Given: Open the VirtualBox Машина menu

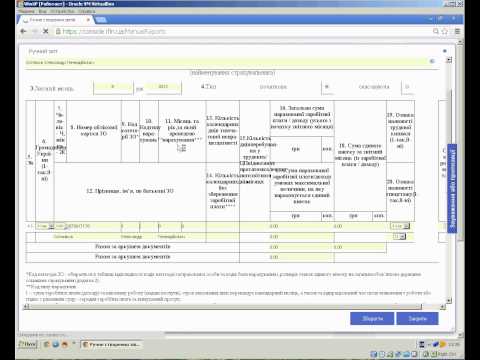Looking at the screenshot, I should [26, 11].
